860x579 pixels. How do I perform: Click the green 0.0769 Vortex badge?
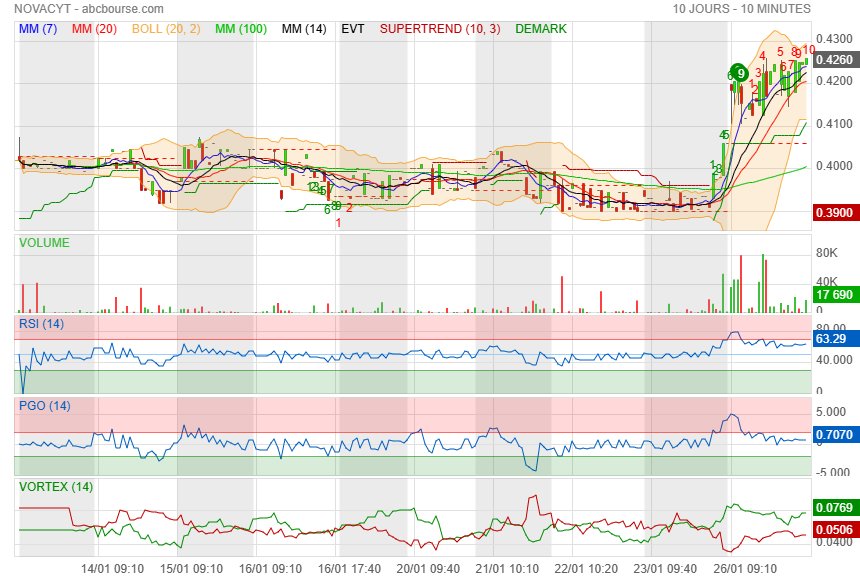(834, 508)
